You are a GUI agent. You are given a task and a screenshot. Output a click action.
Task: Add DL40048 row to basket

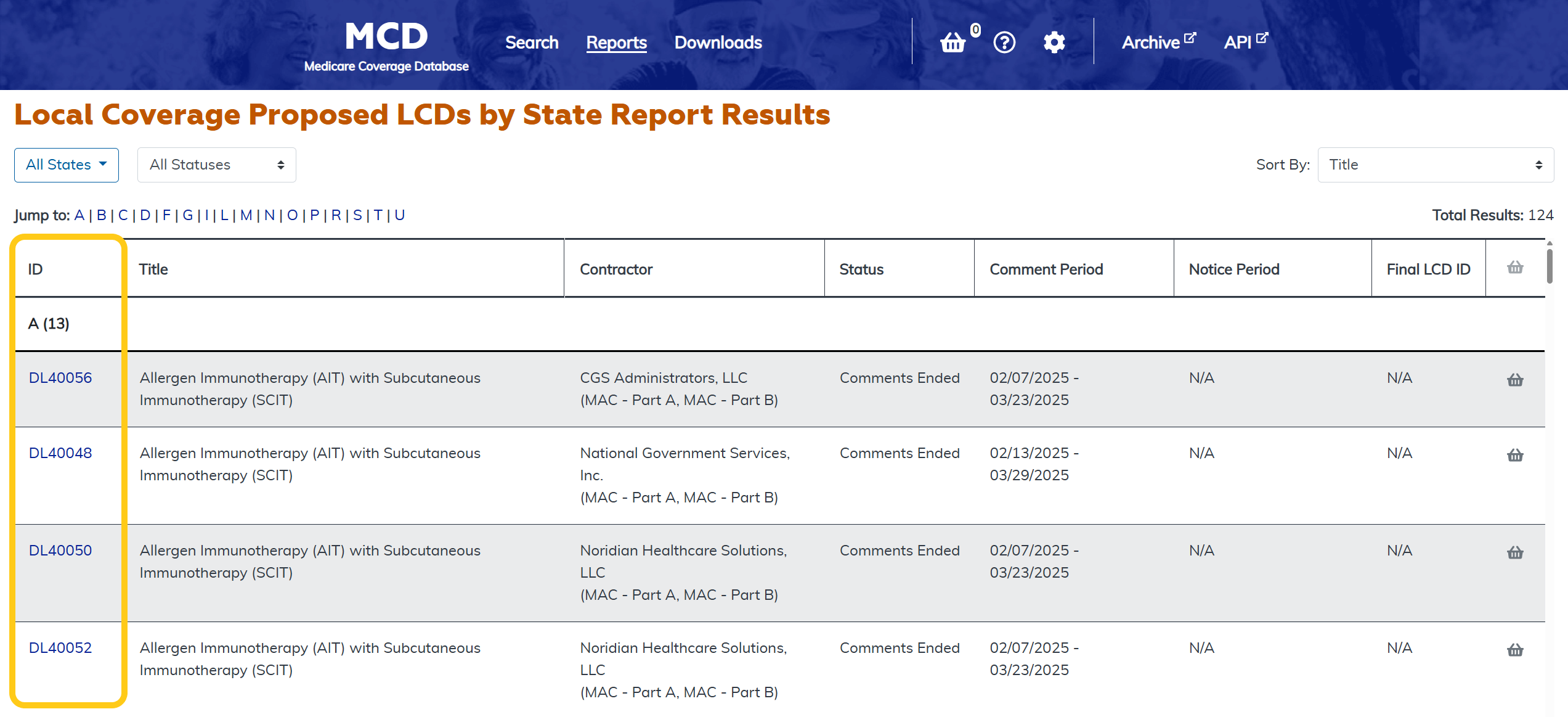[x=1515, y=455]
